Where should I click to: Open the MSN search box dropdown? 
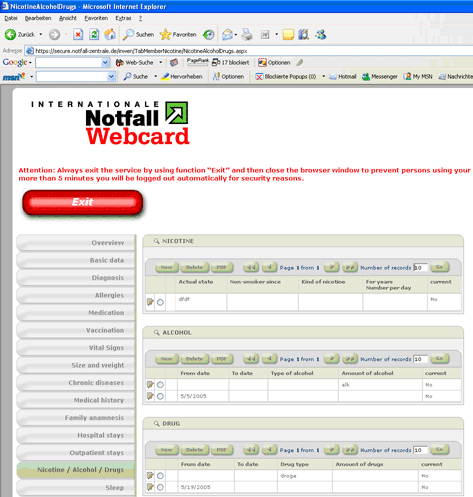click(x=111, y=77)
